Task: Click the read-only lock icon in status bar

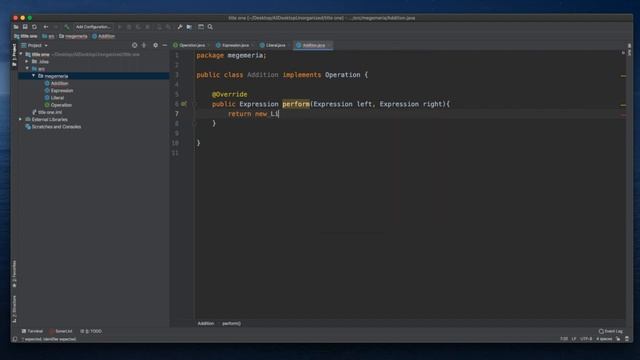Action: coord(618,339)
